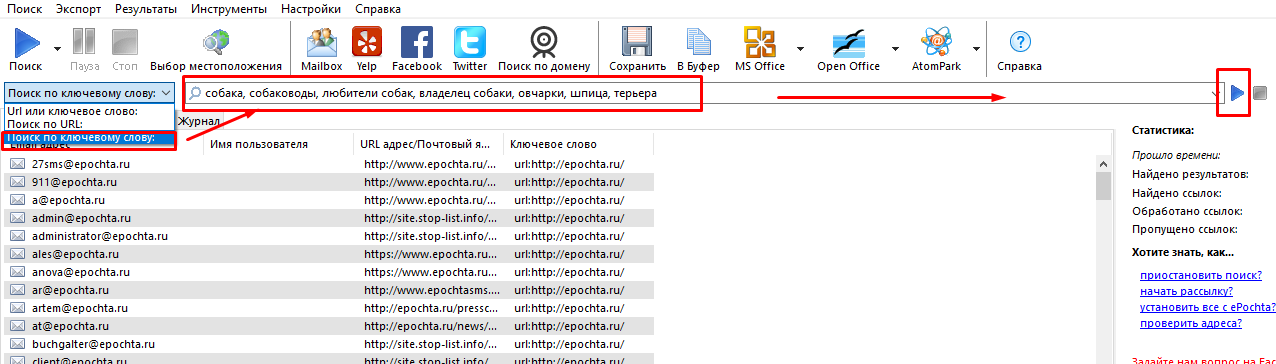The image size is (1276, 364).
Task: Open the Результаты menu
Action: pyautogui.click(x=146, y=9)
